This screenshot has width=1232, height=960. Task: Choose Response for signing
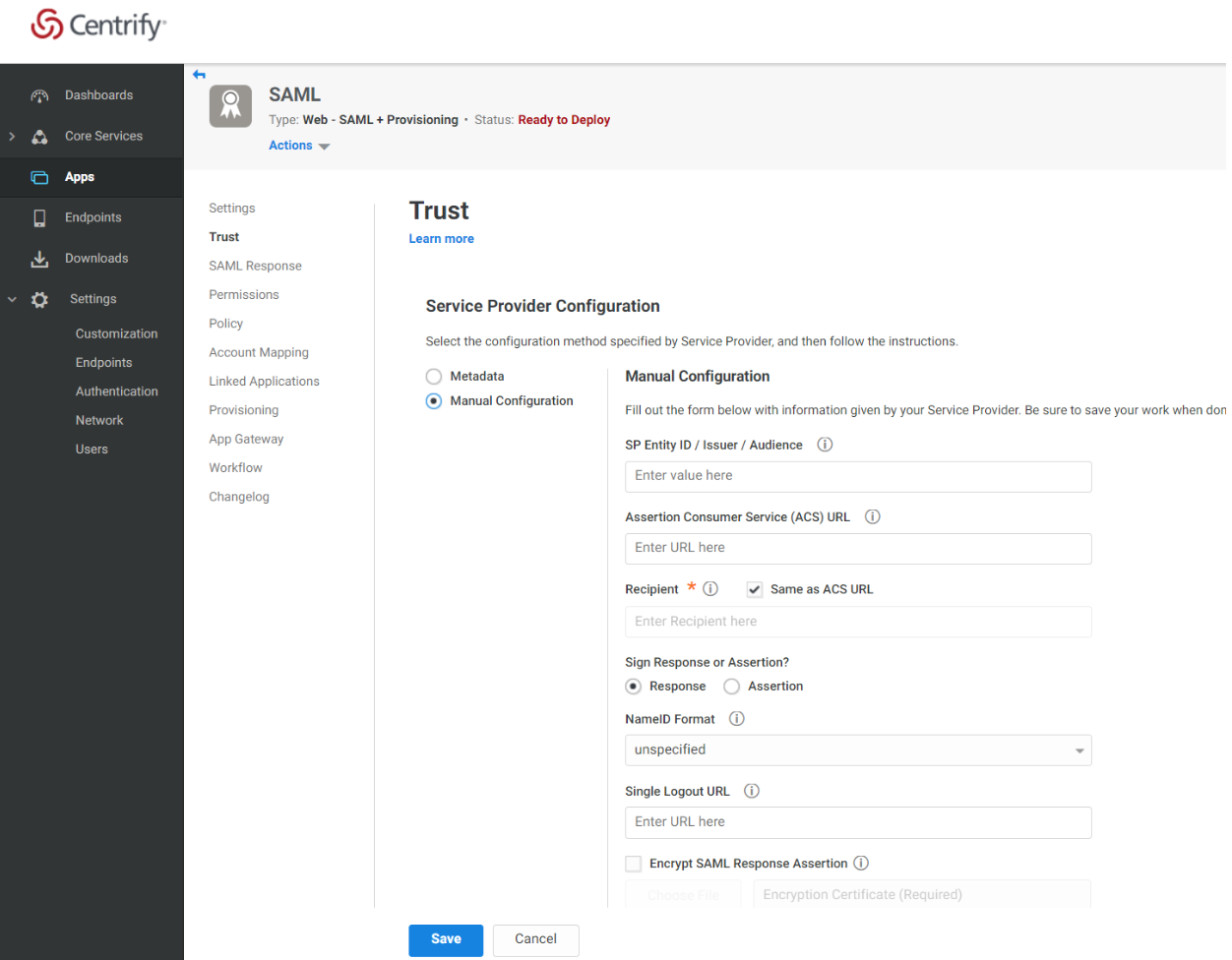coord(634,687)
